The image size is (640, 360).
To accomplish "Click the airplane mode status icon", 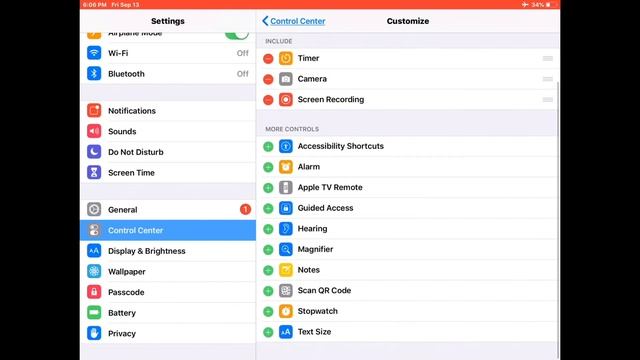I will coord(525,4).
